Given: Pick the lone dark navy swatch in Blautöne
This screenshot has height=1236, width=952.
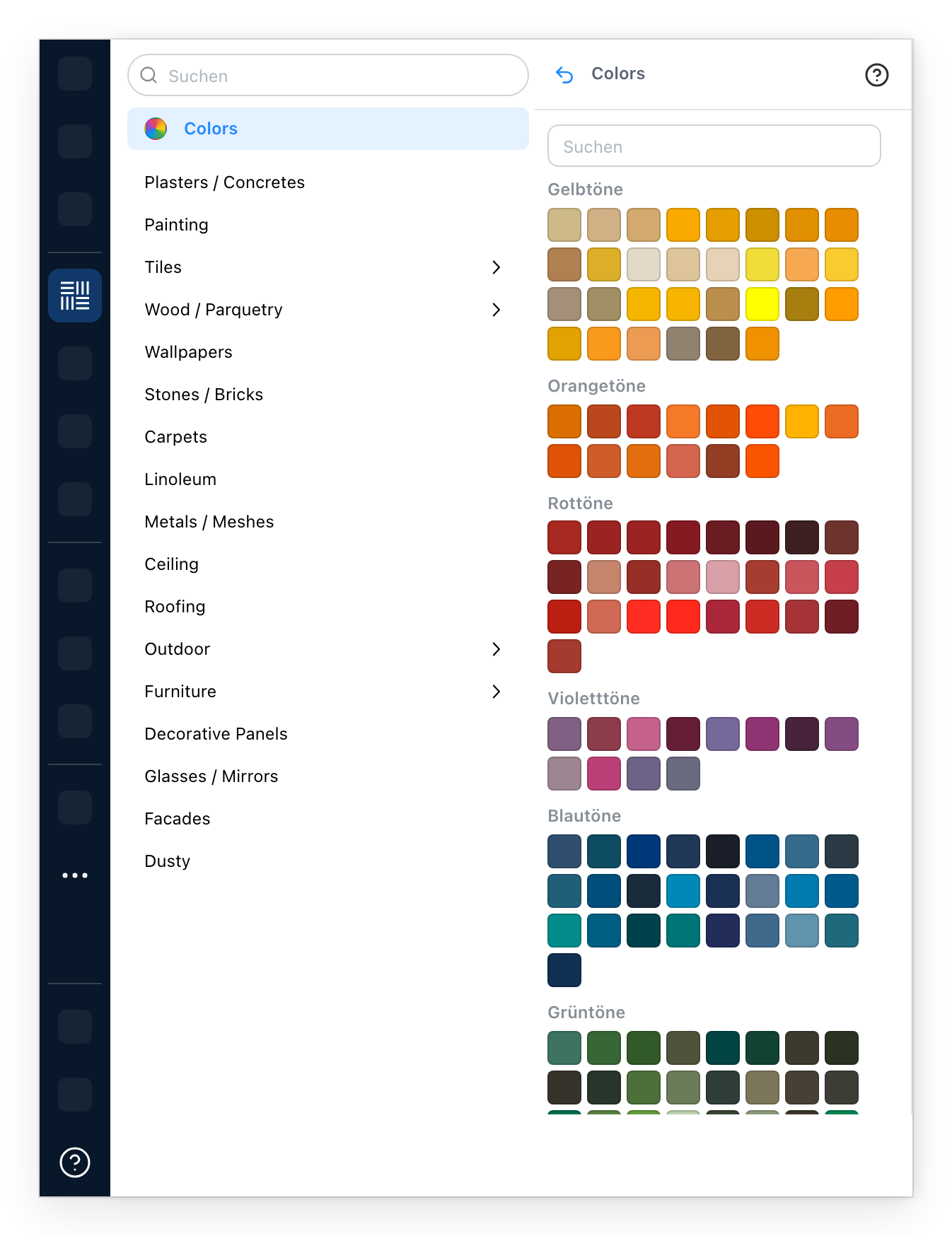Looking at the screenshot, I should tap(564, 970).
